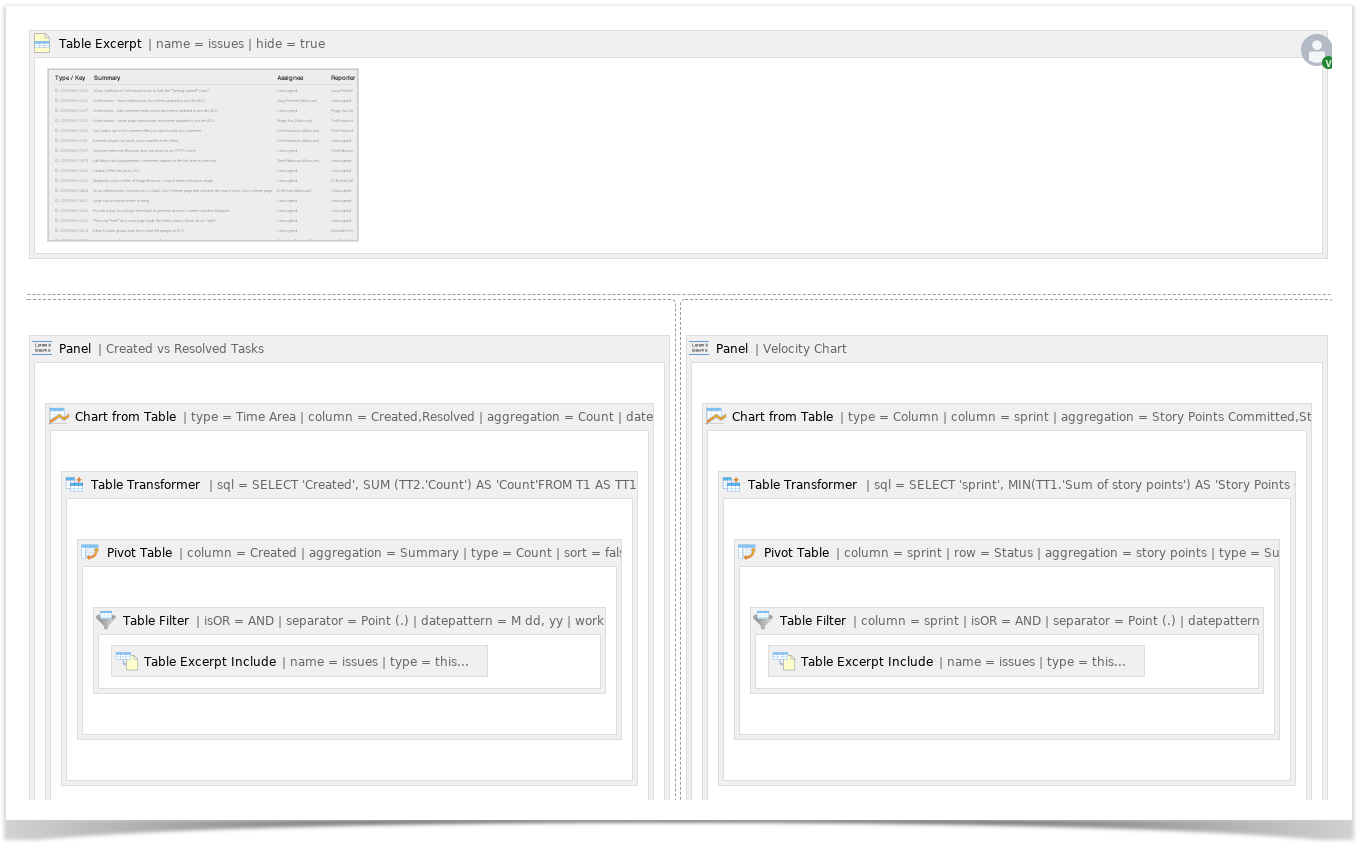
Task: Open the user avatar menu in top right corner
Action: coord(1314,50)
